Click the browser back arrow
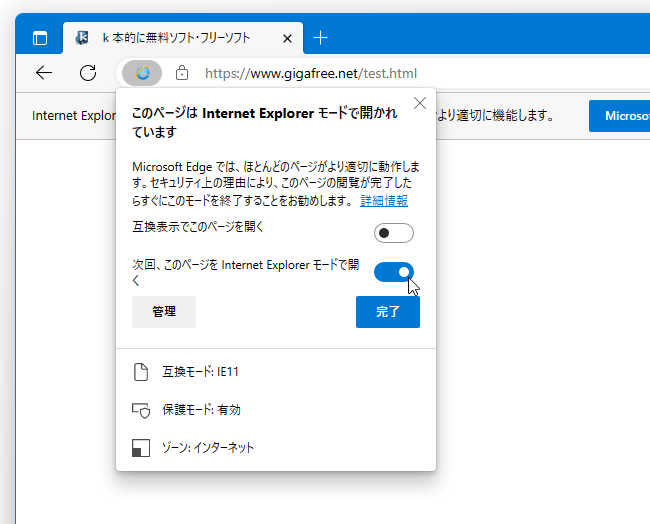650x524 pixels. pyautogui.click(x=44, y=73)
